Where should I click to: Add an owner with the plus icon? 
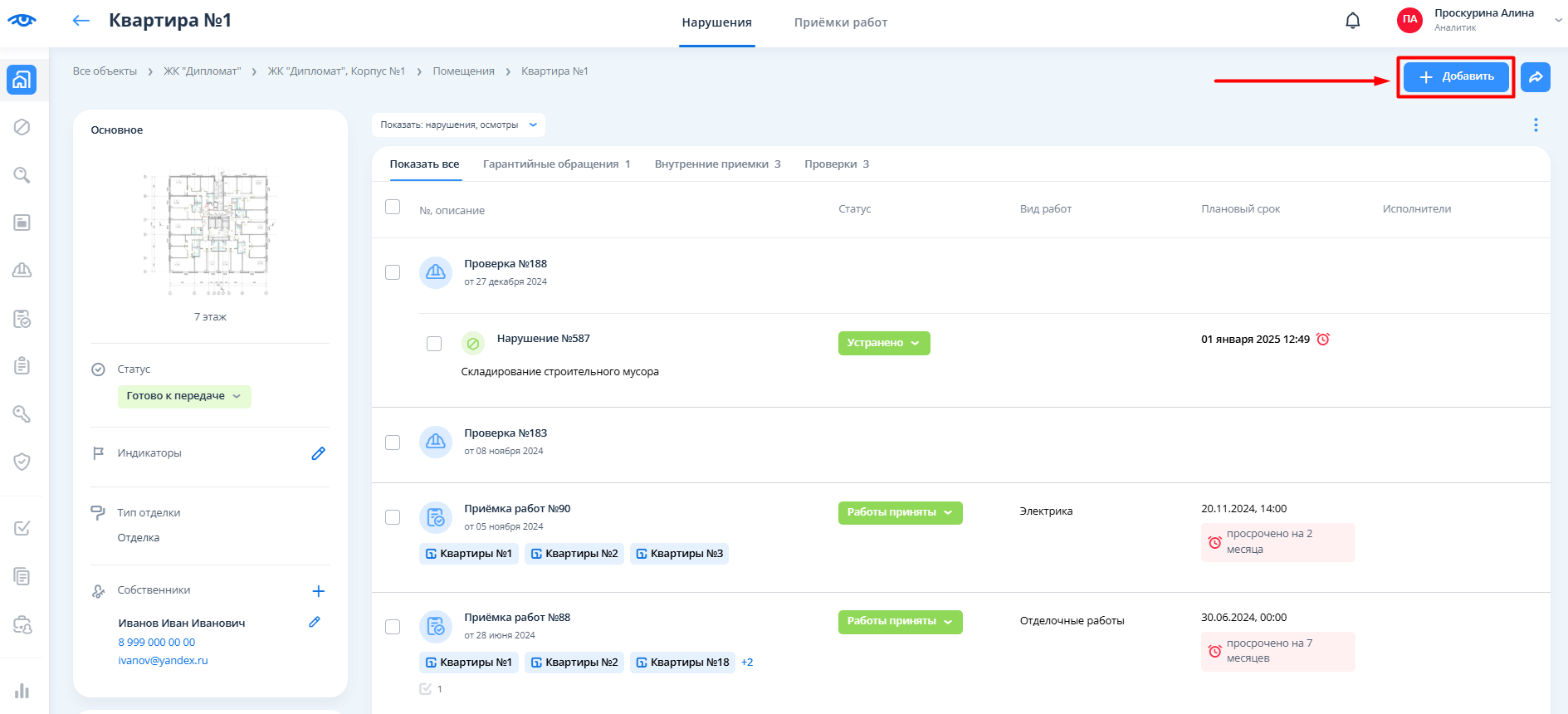tap(318, 591)
